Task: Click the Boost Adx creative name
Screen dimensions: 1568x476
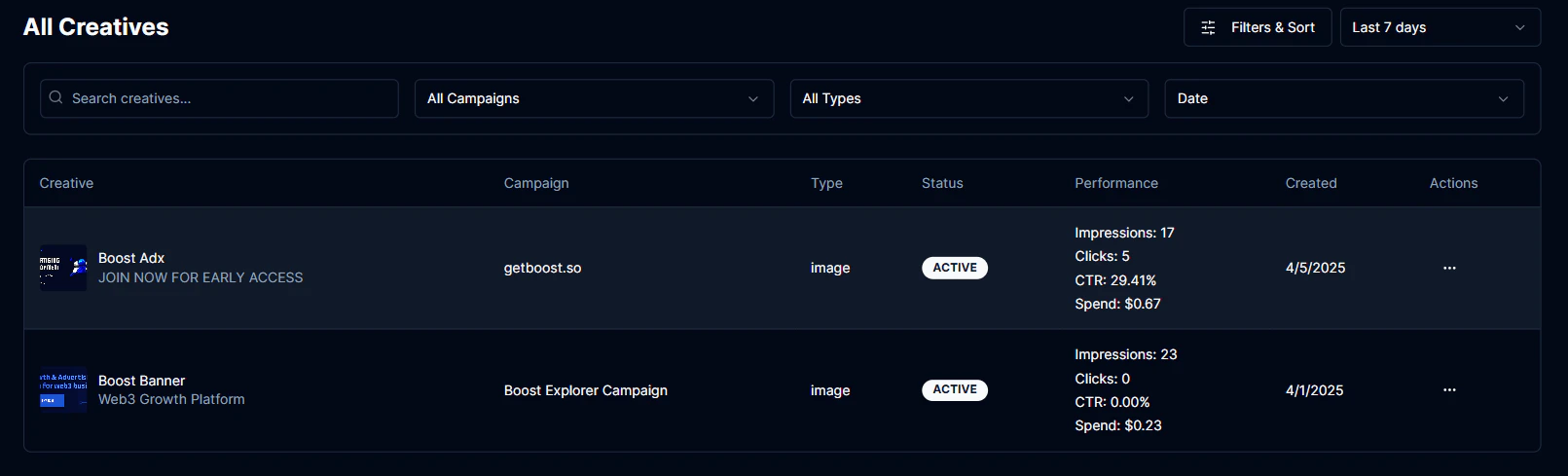Action: click(131, 258)
